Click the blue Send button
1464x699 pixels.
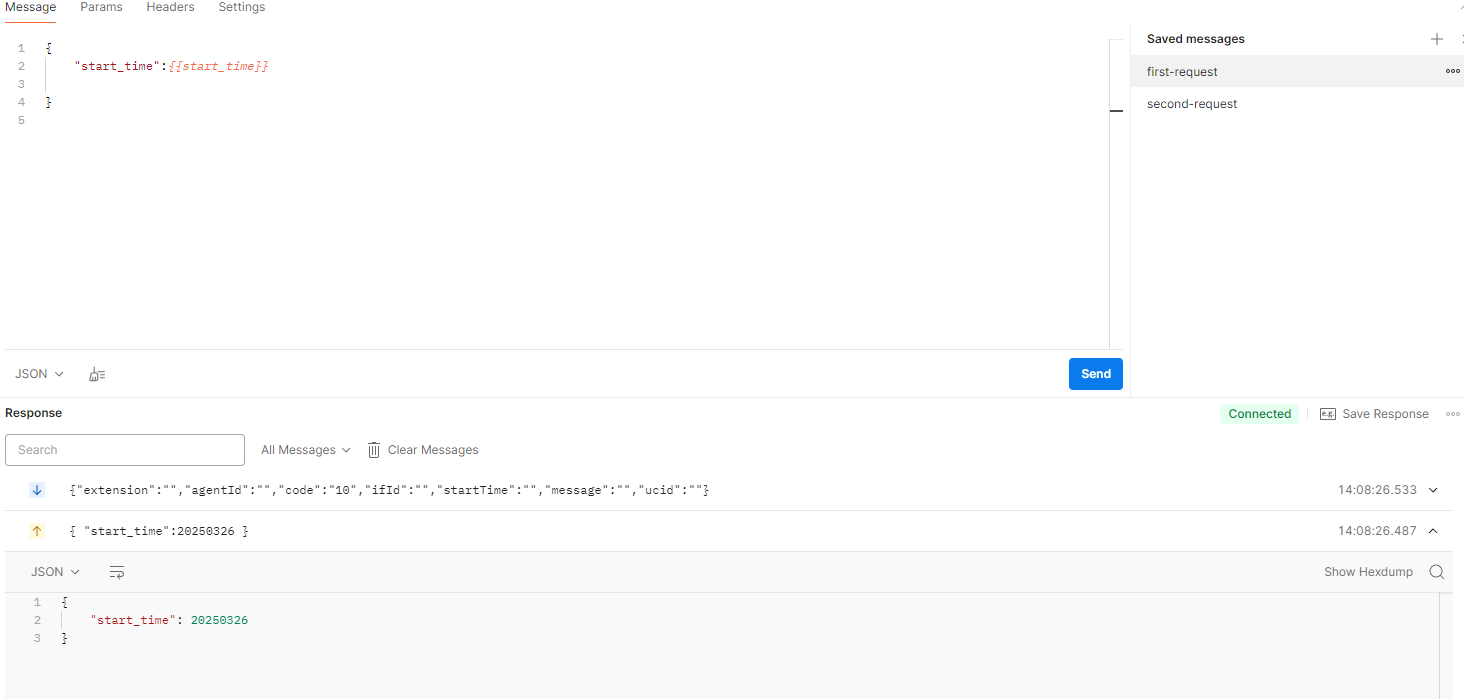[1096, 374]
